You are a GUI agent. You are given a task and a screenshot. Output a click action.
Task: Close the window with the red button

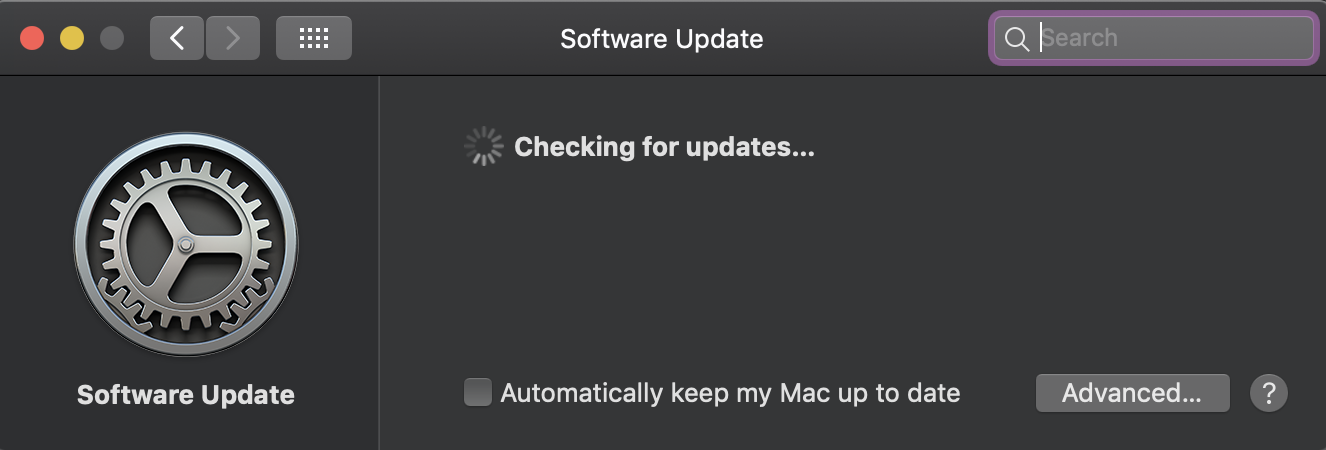pyautogui.click(x=32, y=38)
